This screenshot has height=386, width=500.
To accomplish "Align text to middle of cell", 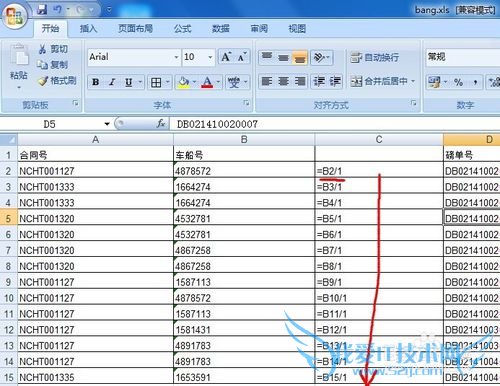I will 283,57.
